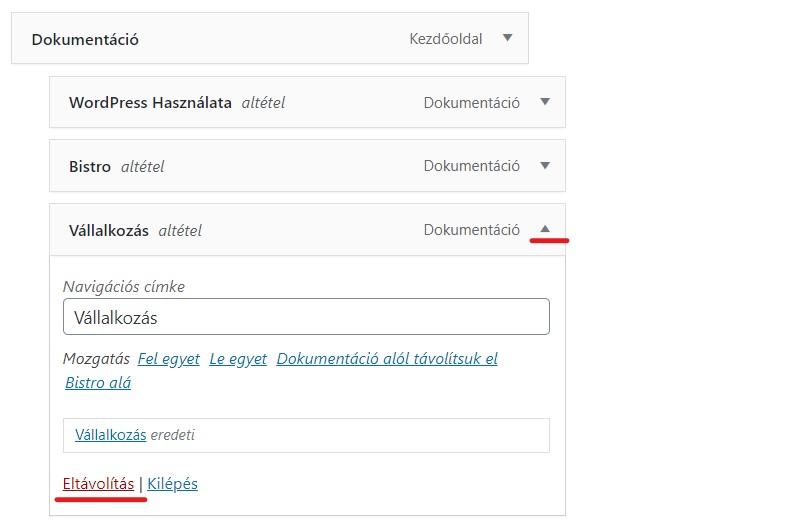The width and height of the screenshot is (805, 525).
Task: Select the Bistro sub-item title
Action: (x=90, y=167)
